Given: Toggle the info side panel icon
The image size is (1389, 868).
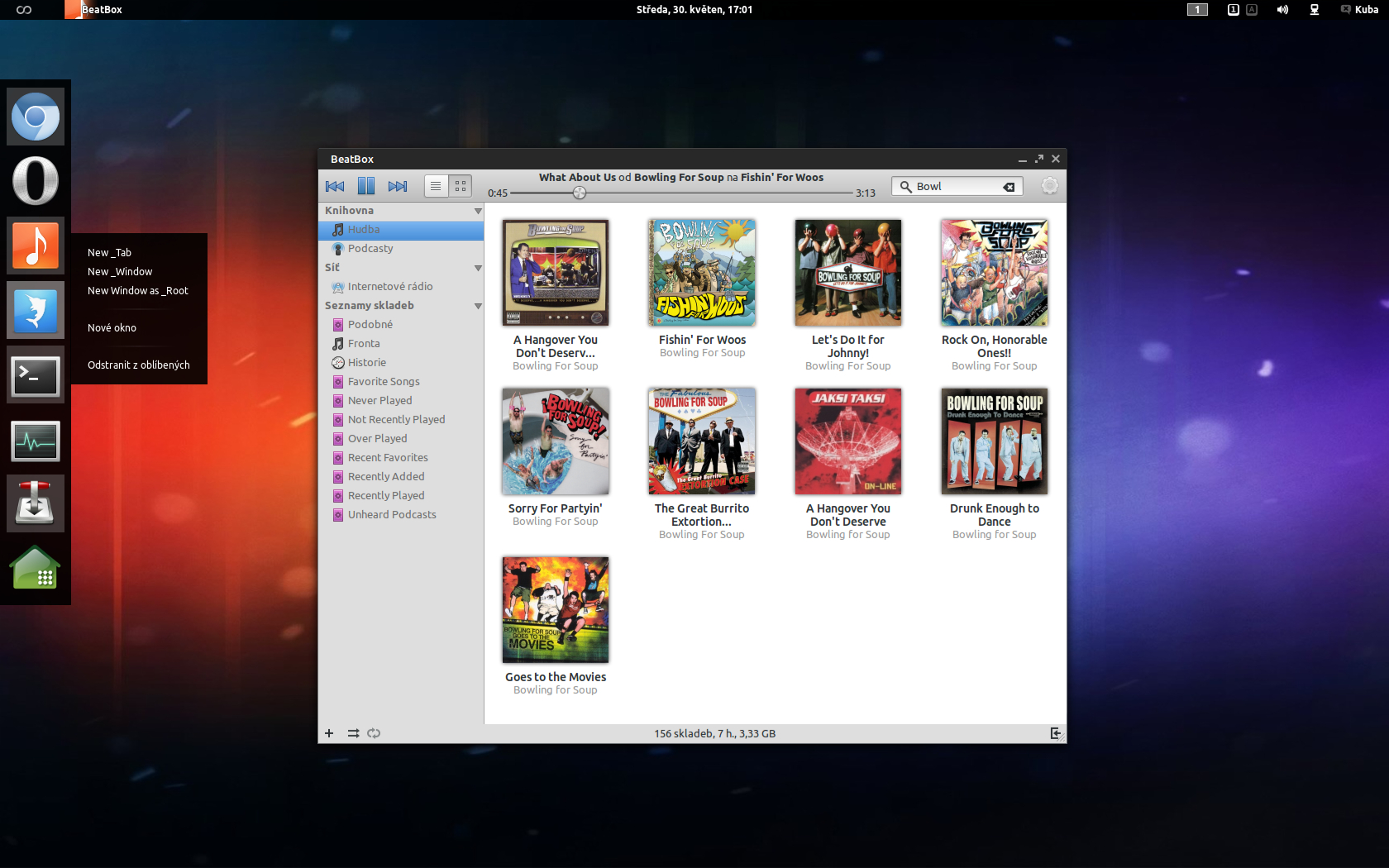Looking at the screenshot, I should tap(1055, 733).
